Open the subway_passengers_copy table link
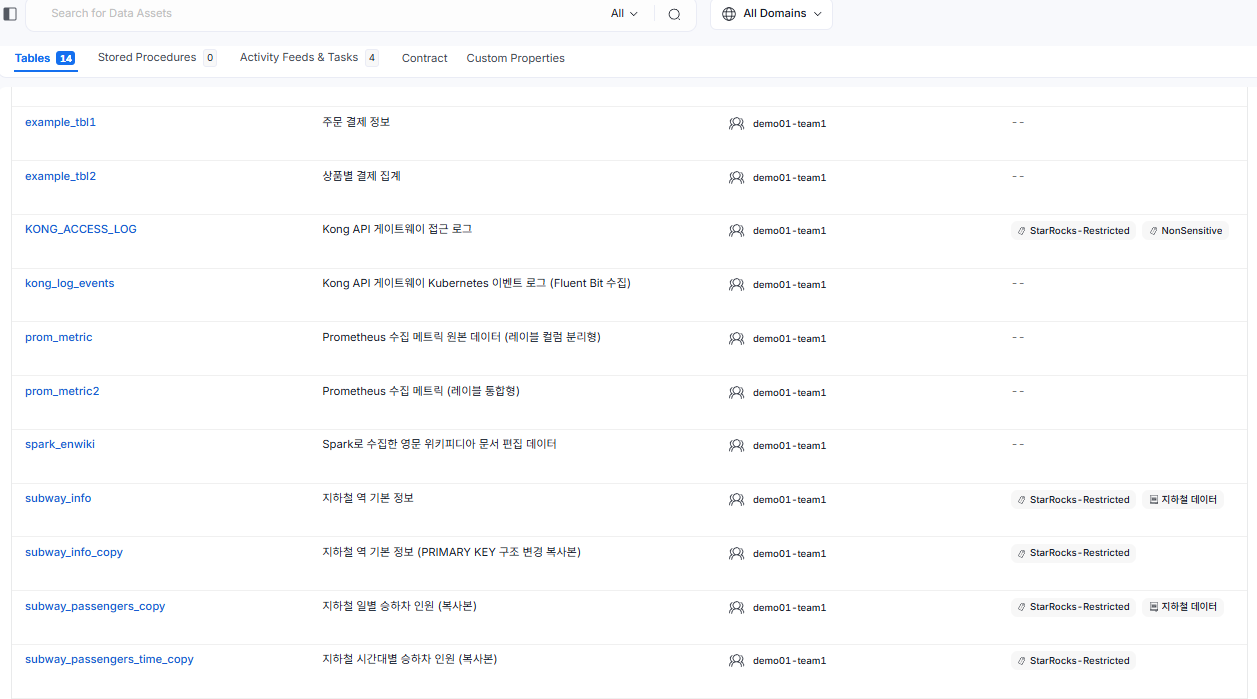Image resolution: width=1257 pixels, height=699 pixels. pyautogui.click(x=95, y=606)
